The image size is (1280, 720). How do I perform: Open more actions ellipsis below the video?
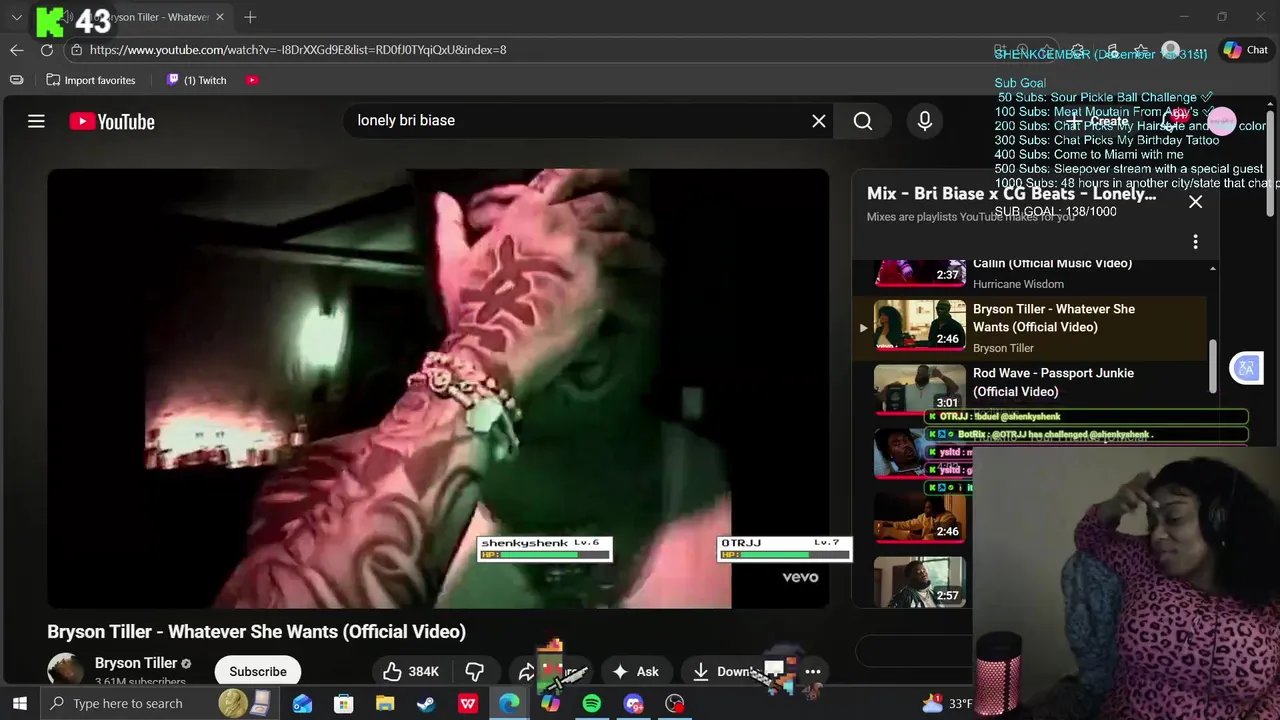click(813, 672)
